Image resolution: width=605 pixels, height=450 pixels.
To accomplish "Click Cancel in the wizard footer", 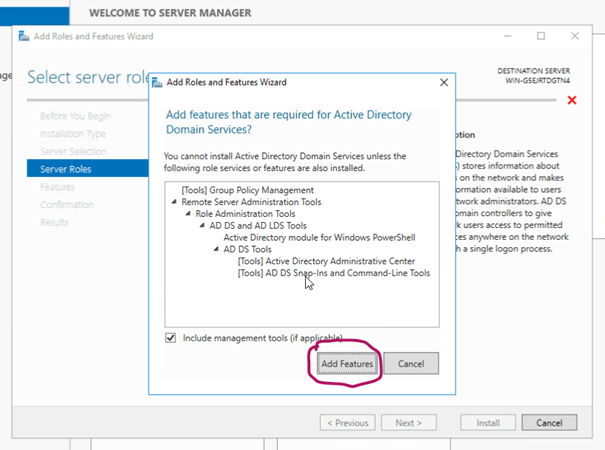I will [550, 423].
